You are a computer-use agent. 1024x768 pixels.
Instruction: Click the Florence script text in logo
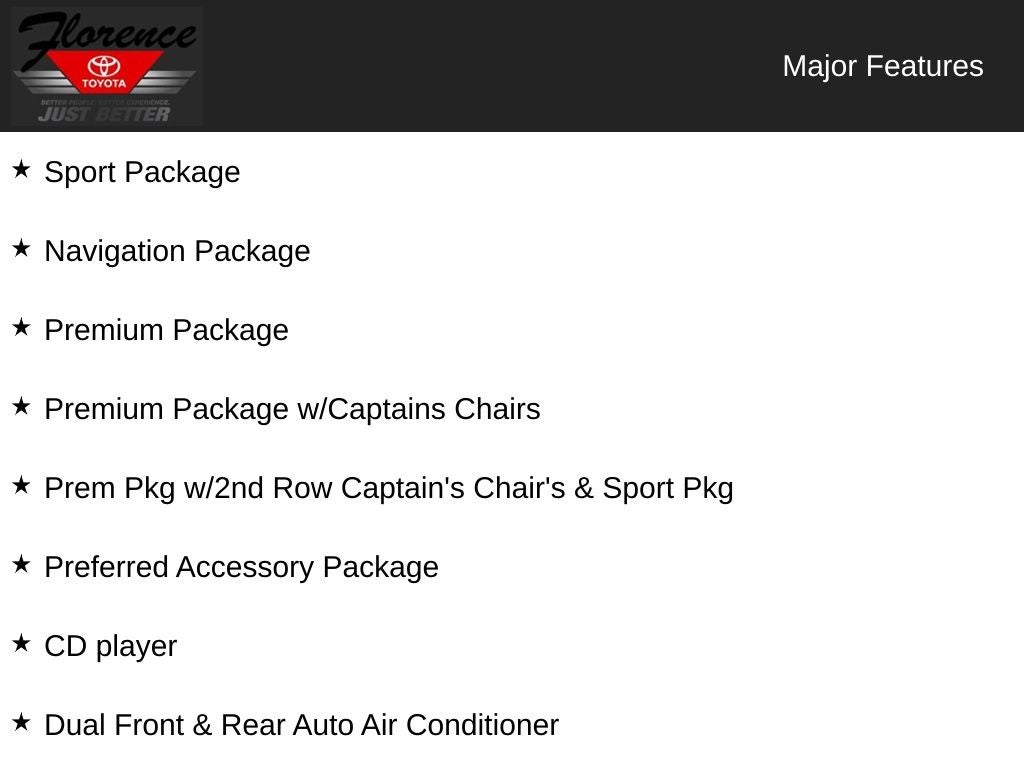[105, 34]
